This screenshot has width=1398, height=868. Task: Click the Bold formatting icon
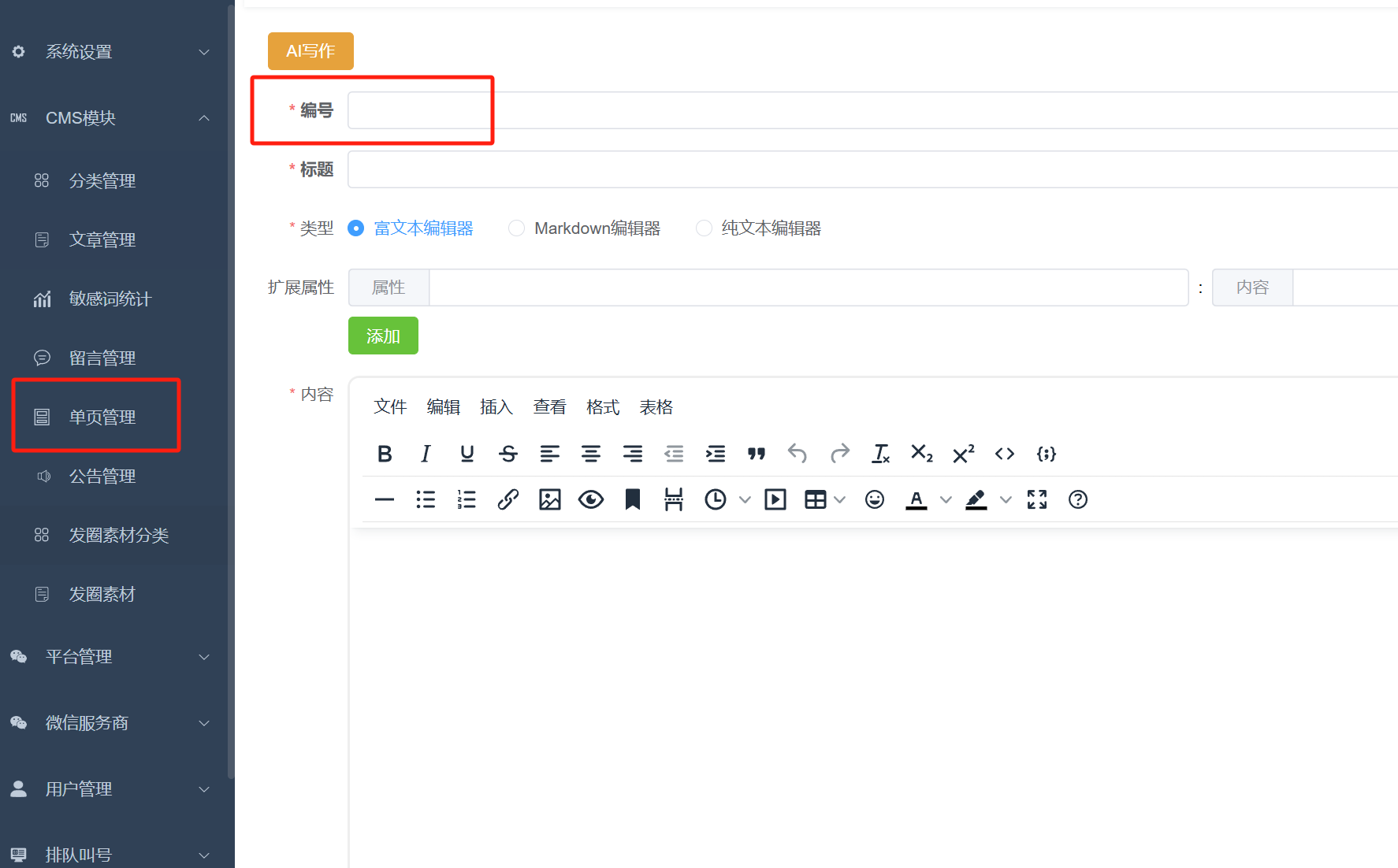click(x=385, y=454)
